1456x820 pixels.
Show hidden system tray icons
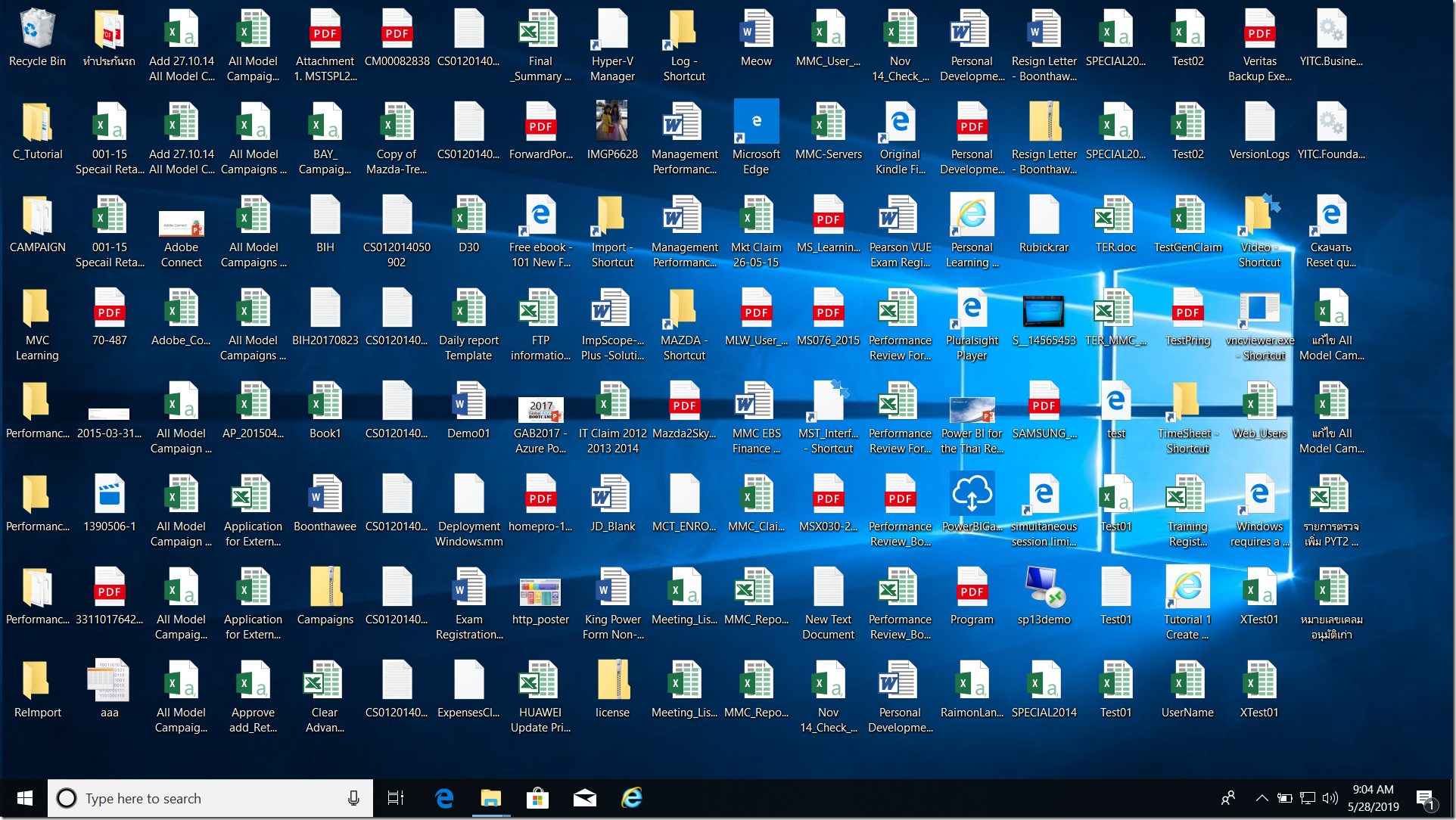click(1262, 798)
